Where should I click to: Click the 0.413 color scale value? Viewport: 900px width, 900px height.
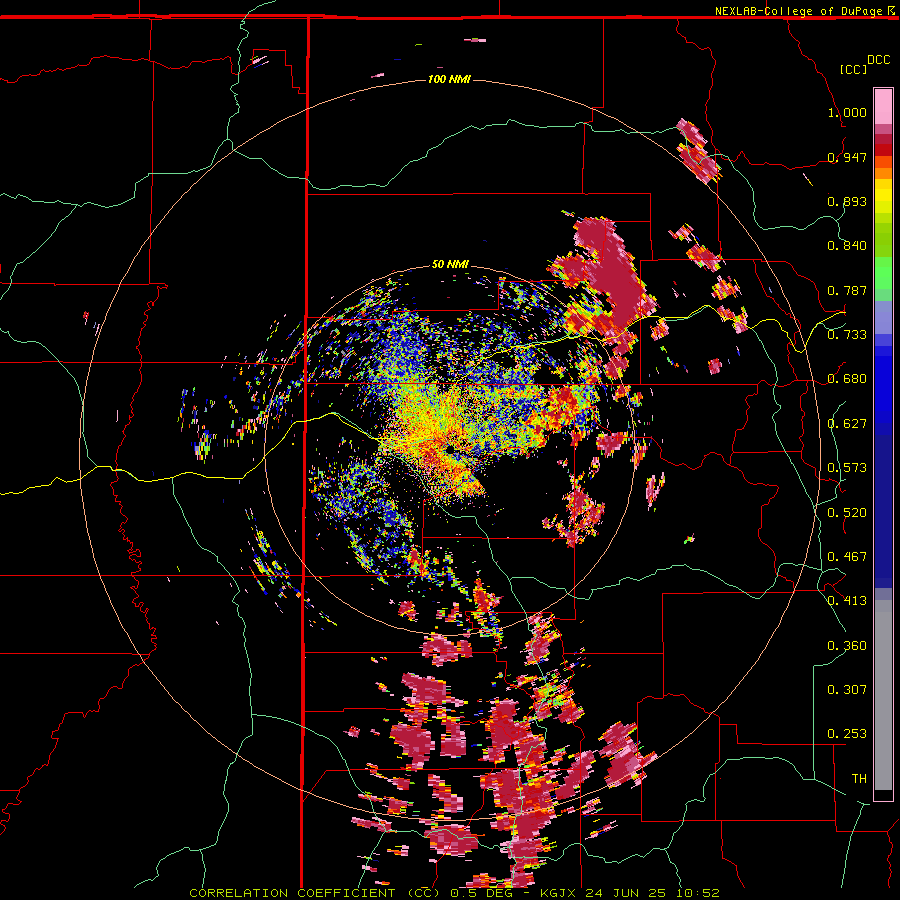(847, 601)
